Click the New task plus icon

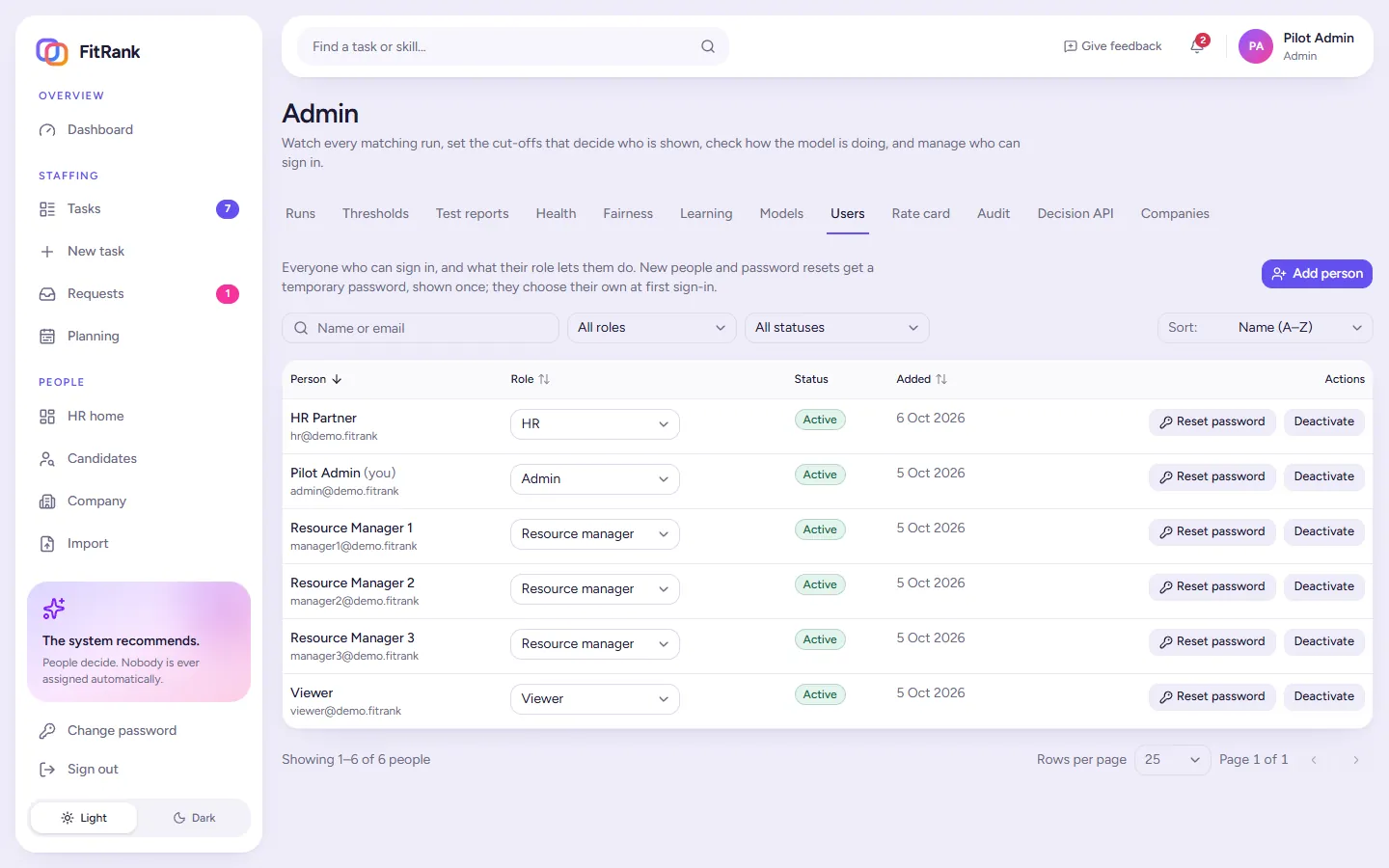point(47,252)
